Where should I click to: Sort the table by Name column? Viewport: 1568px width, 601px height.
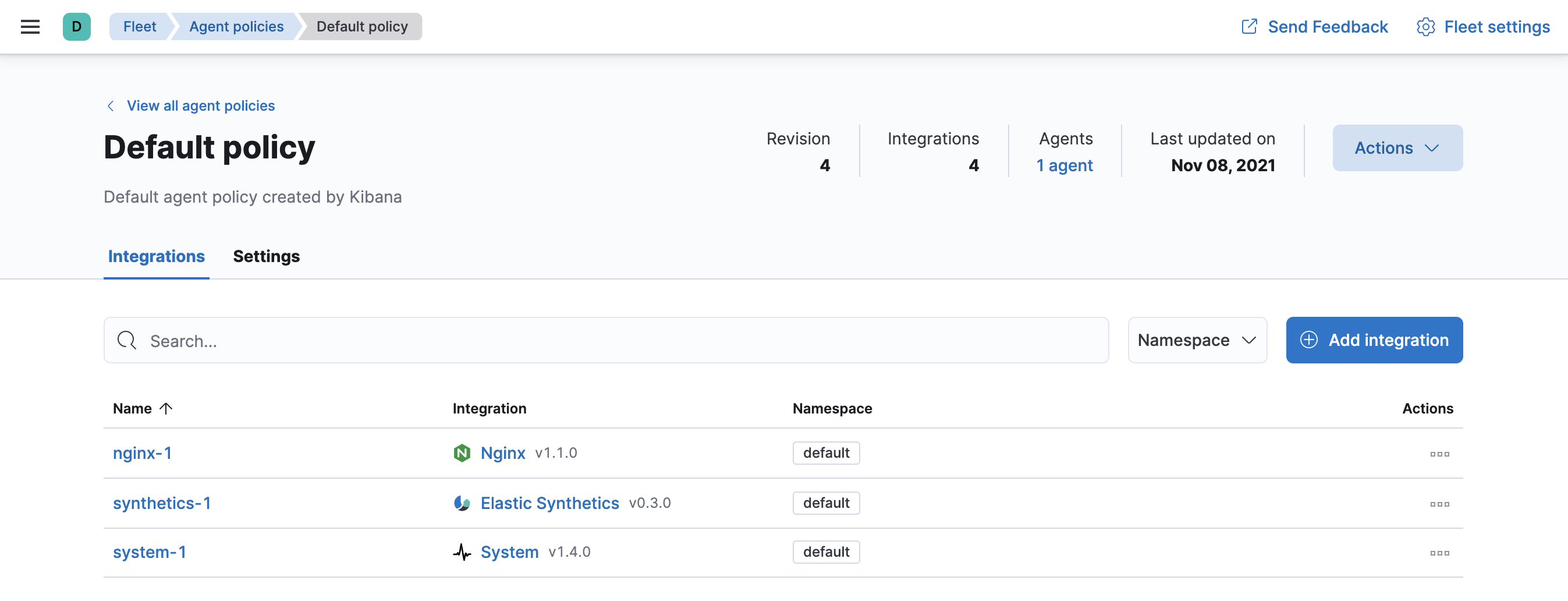142,409
